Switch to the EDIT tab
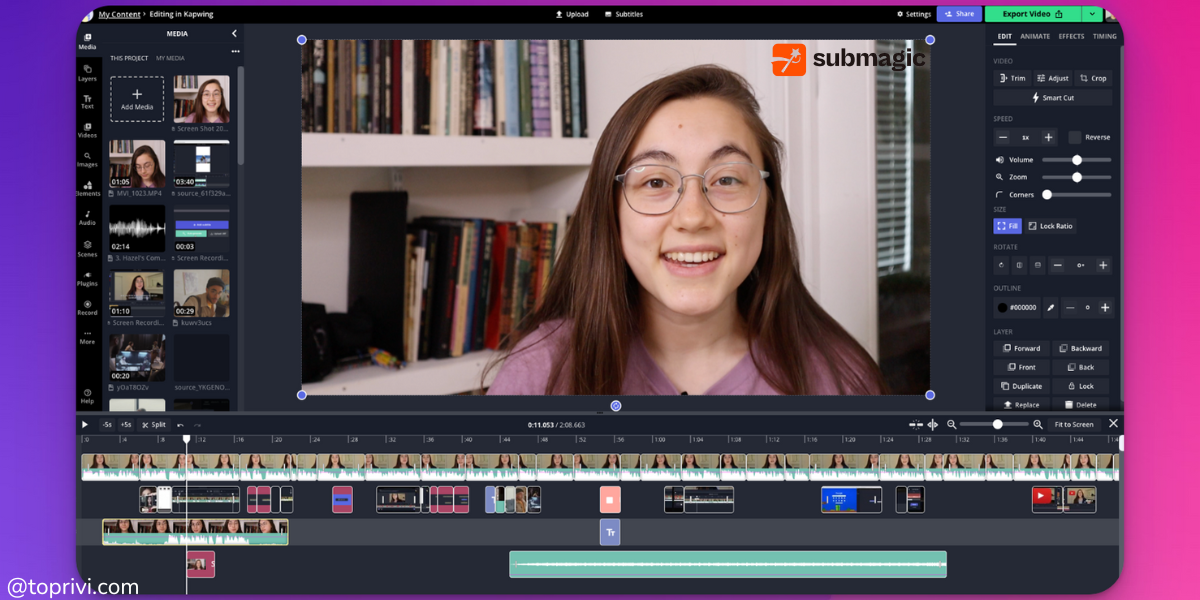 1004,36
